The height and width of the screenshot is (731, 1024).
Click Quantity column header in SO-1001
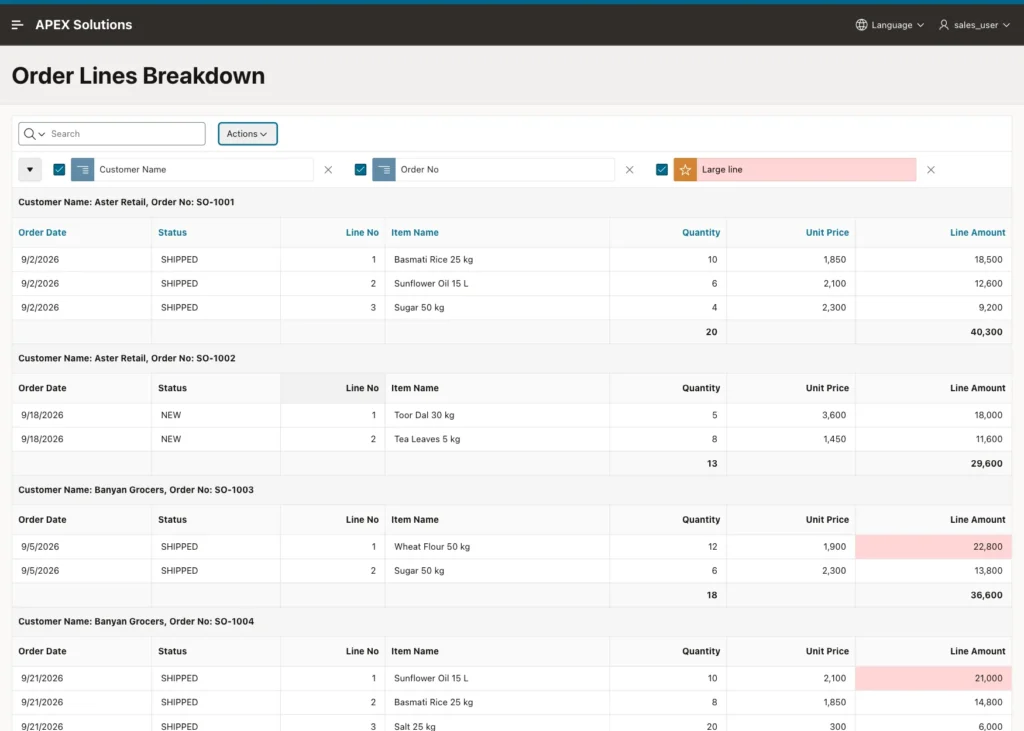[701, 233]
